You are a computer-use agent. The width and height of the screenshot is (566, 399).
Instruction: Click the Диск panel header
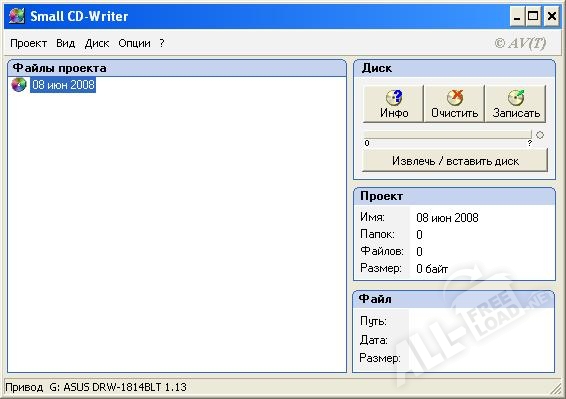(x=454, y=68)
